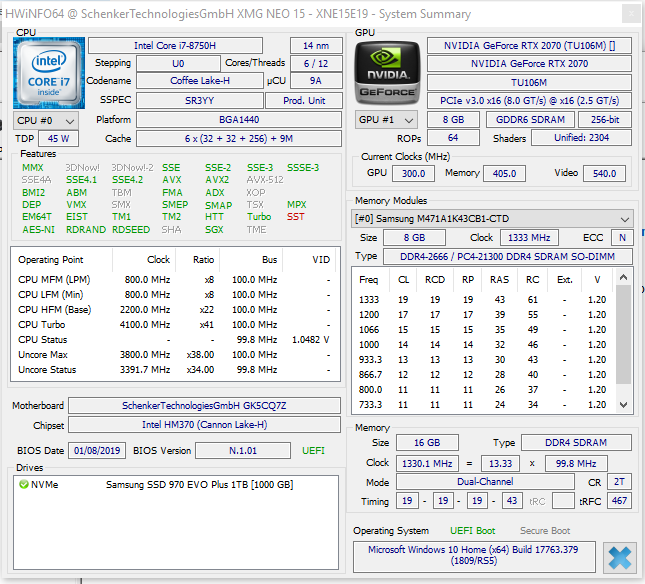Click the GPU clock 300.0 field
The height and width of the screenshot is (584, 645).
tap(413, 174)
